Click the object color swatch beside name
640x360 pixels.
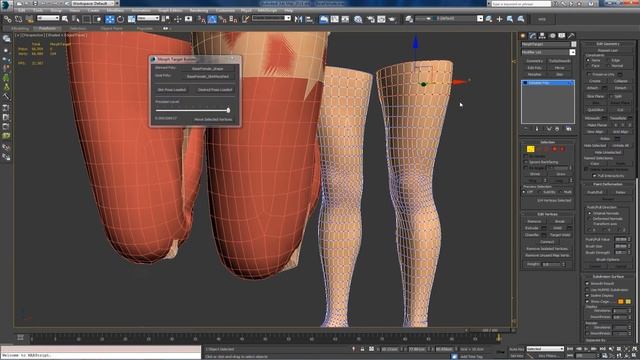point(573,44)
